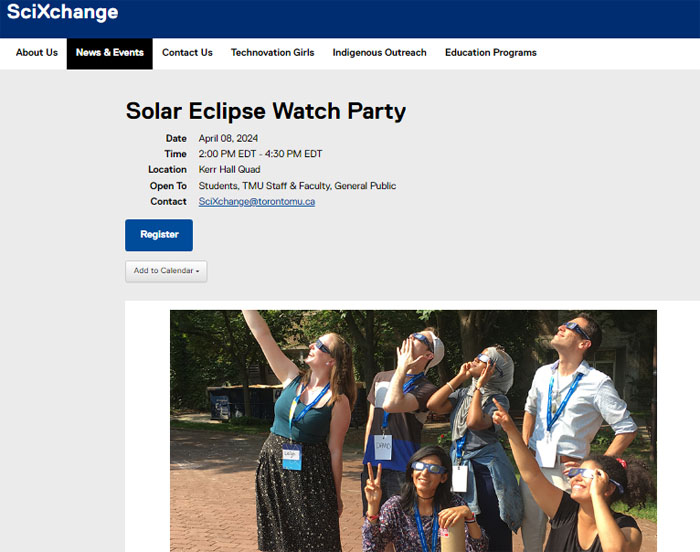Open the Education Programs menu item
This screenshot has height=552, width=700.
(490, 53)
